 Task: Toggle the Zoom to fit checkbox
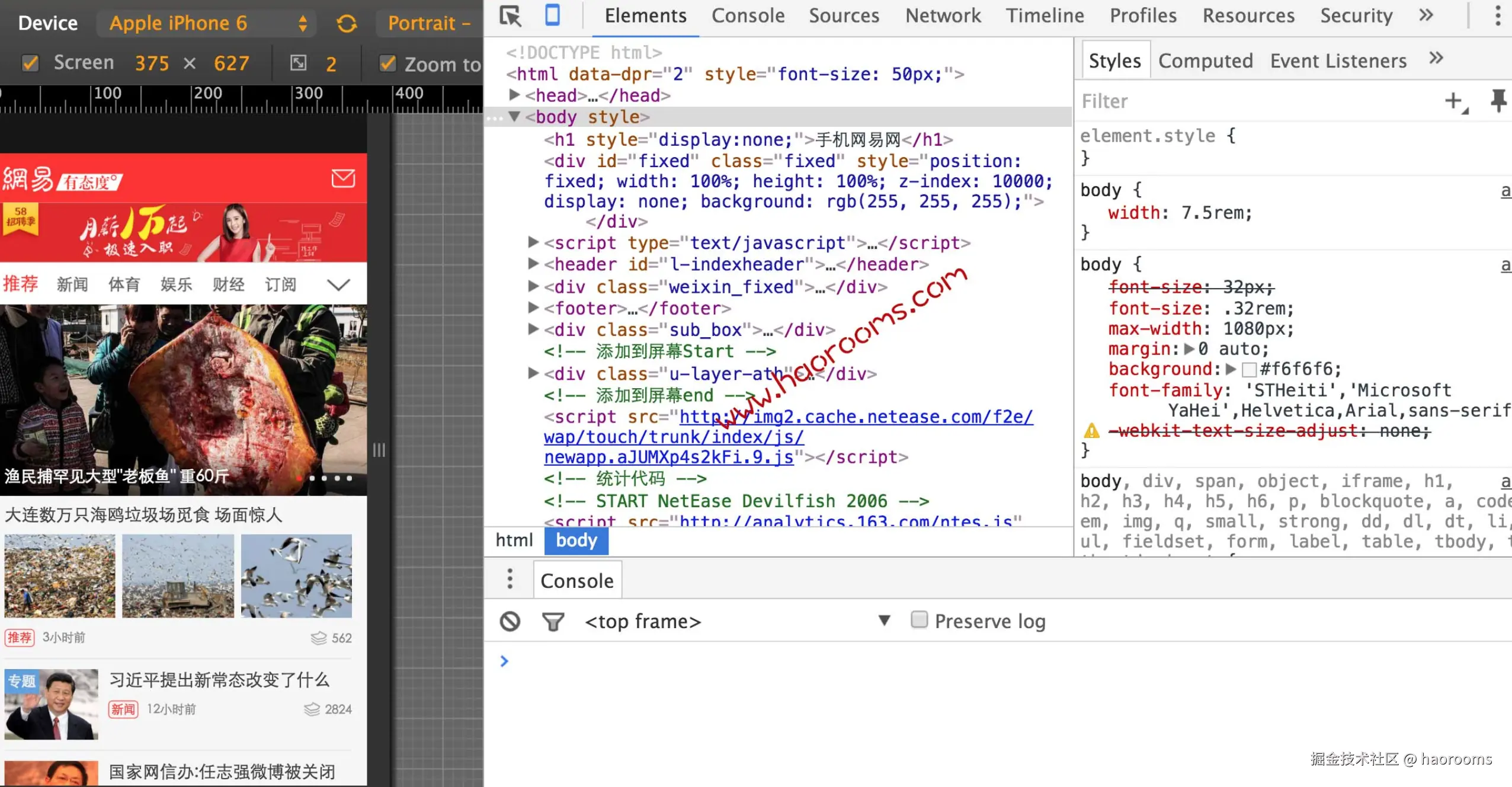[x=387, y=63]
